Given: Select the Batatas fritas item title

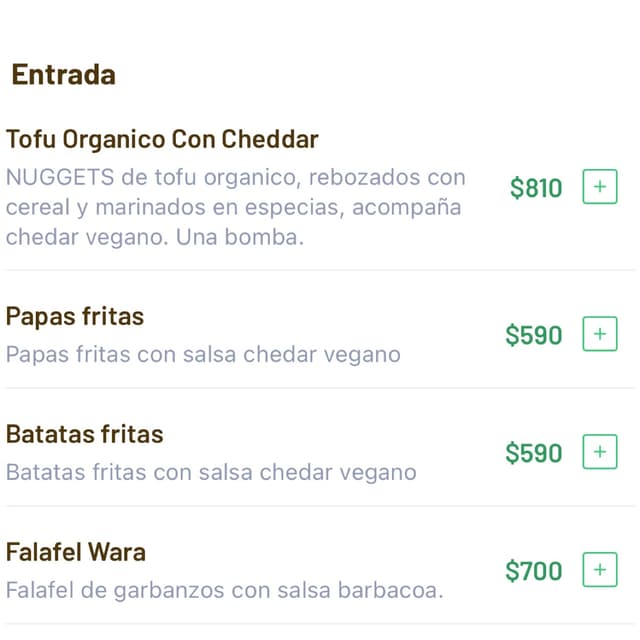Looking at the screenshot, I should pos(84,434).
